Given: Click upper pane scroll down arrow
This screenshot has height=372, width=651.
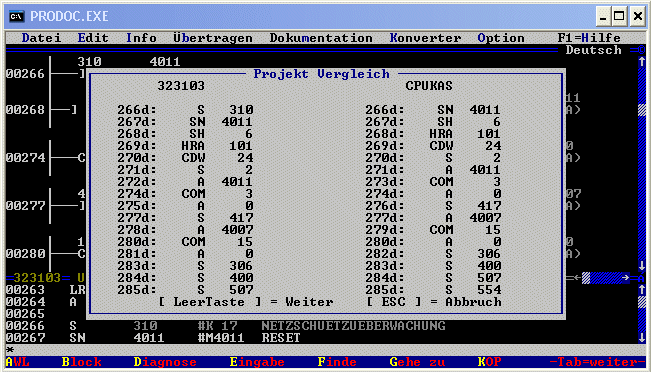Looking at the screenshot, I should click(641, 266).
